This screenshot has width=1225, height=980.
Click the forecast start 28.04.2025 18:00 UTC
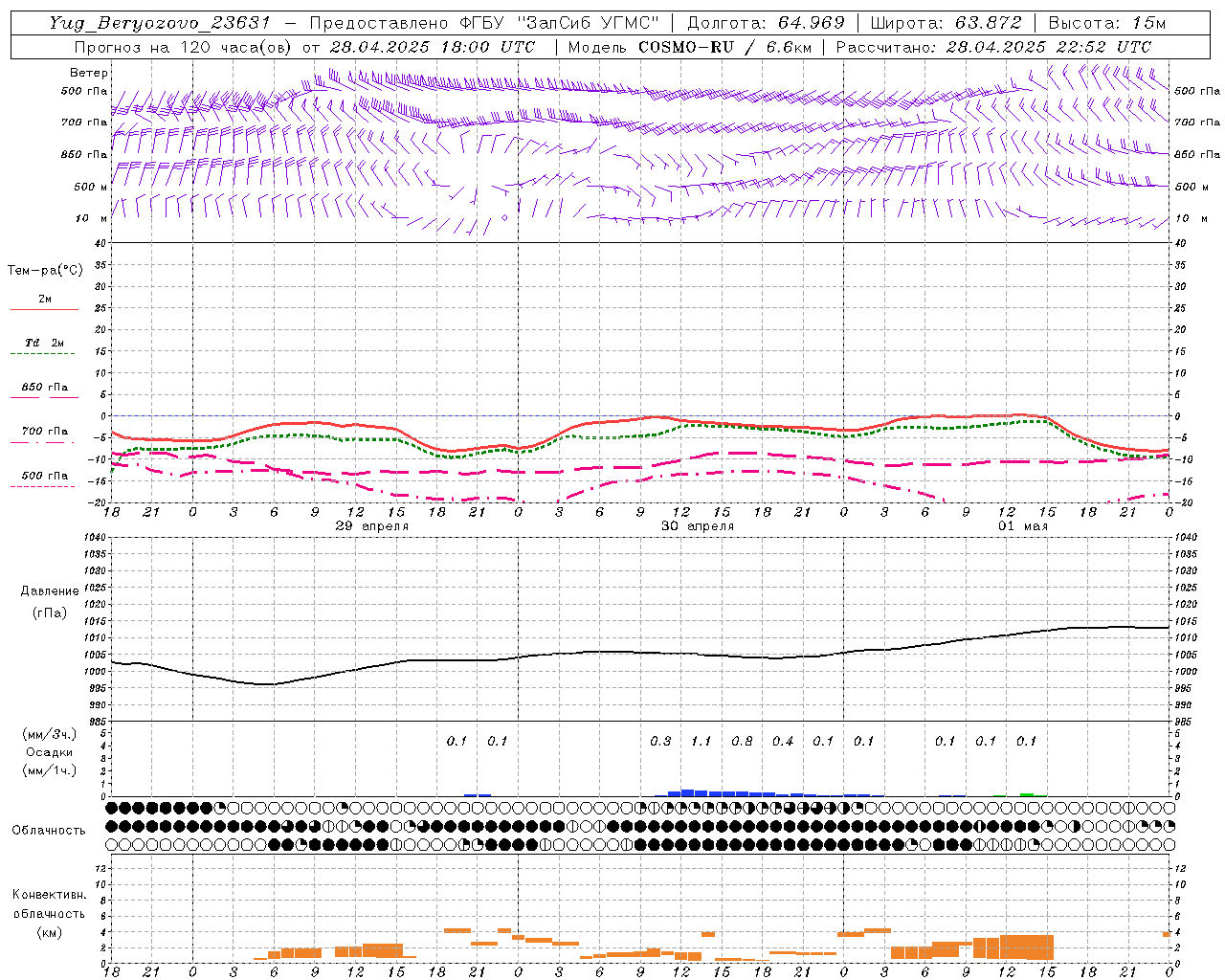432,47
